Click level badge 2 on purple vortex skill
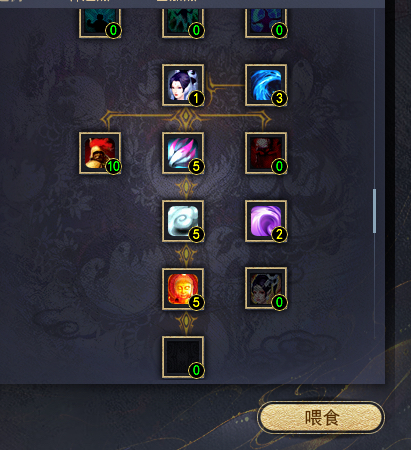The width and height of the screenshot is (411, 450). click(279, 234)
